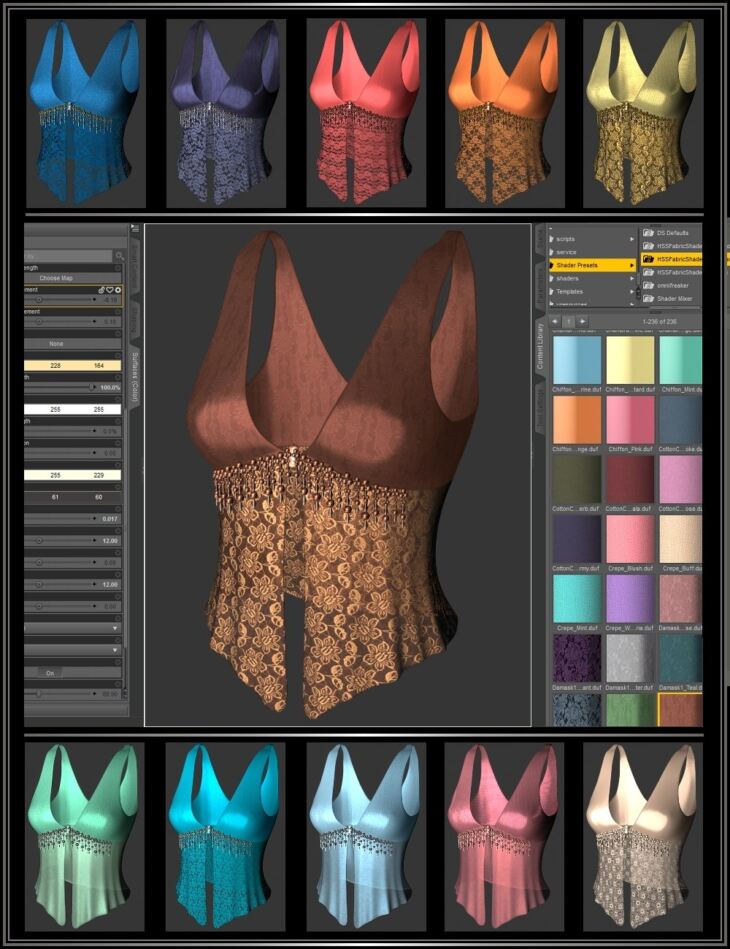Open the DS Defaults folder
The height and width of the screenshot is (949, 730).
[672, 232]
